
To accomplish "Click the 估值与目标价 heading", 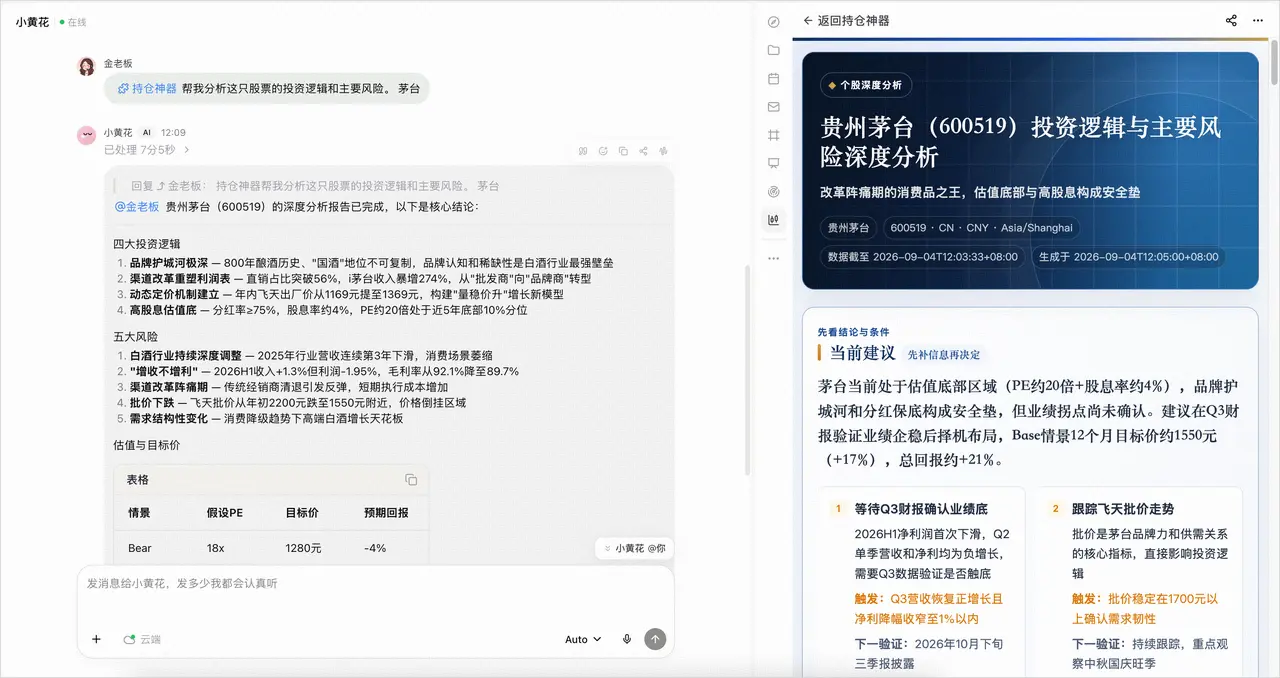I will (147, 444).
